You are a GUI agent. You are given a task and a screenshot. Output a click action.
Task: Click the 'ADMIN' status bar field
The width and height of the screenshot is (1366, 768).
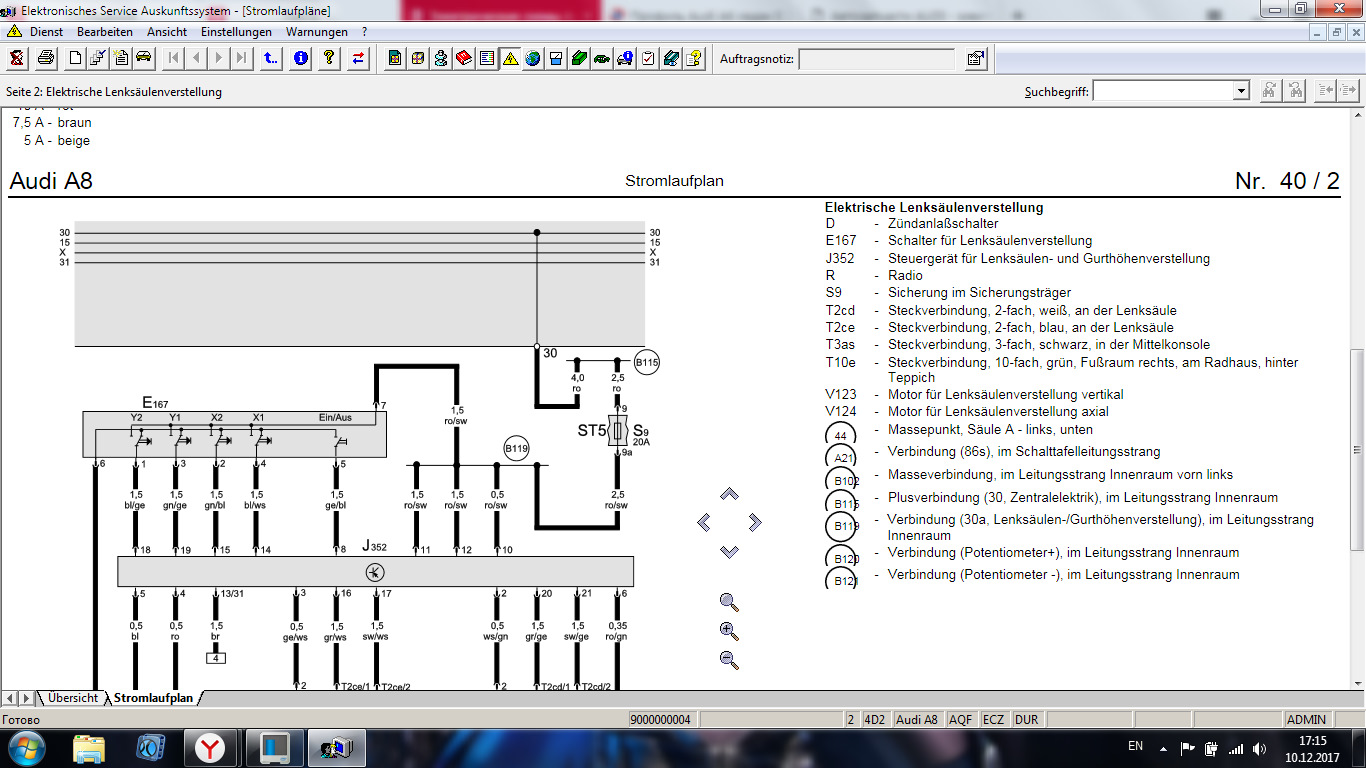coord(1306,719)
